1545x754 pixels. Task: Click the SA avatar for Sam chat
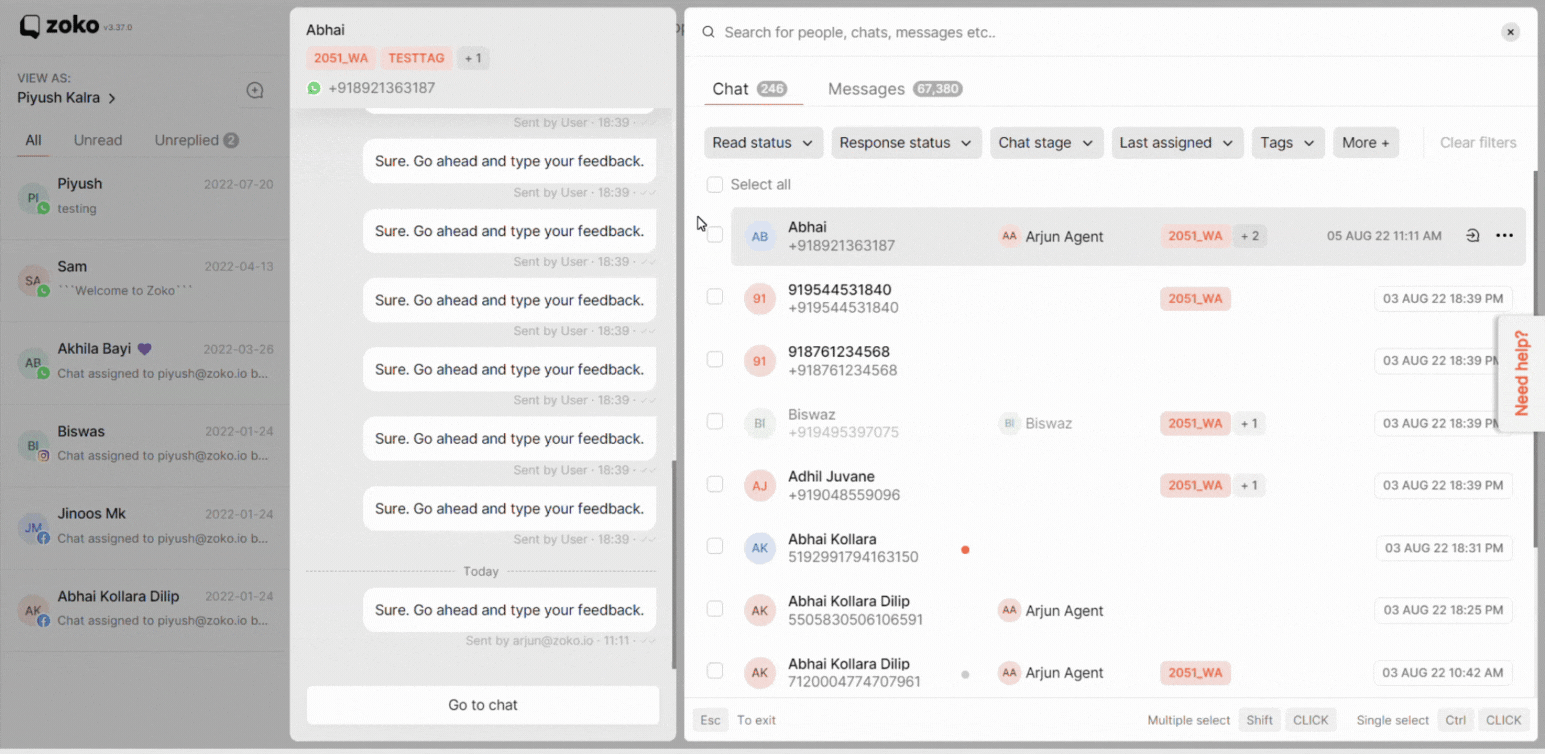pos(33,281)
